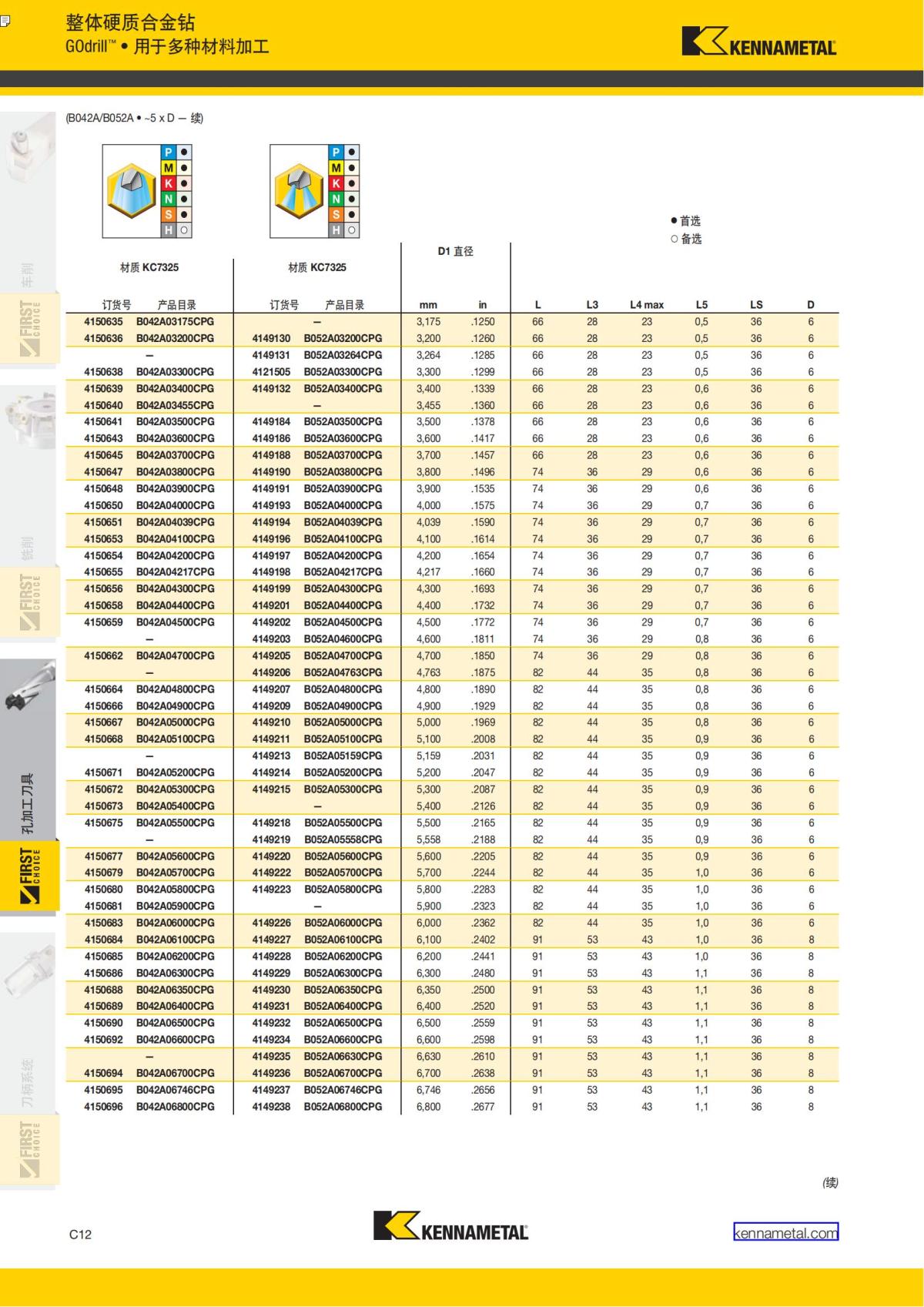Click the L5 column header
The height and width of the screenshot is (1307, 924).
pos(701,305)
